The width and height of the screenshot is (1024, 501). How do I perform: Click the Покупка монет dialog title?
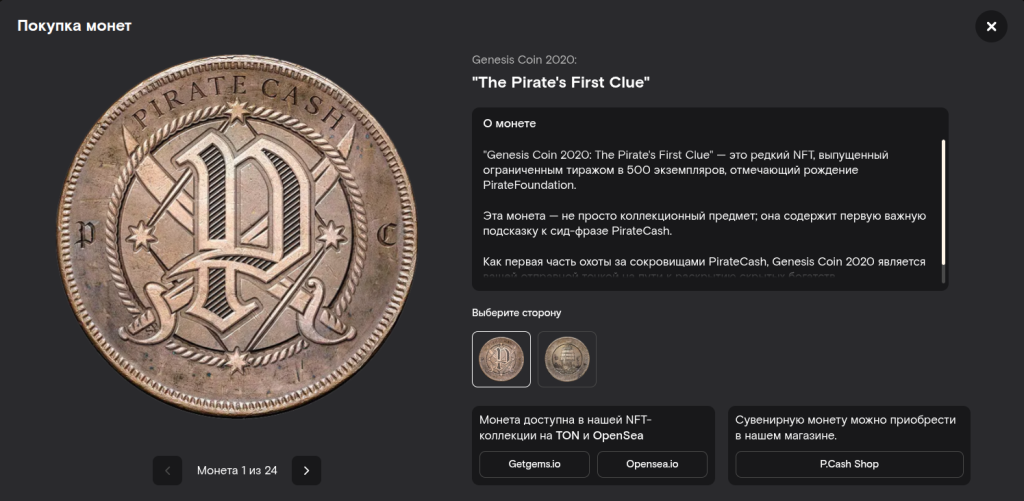(74, 25)
